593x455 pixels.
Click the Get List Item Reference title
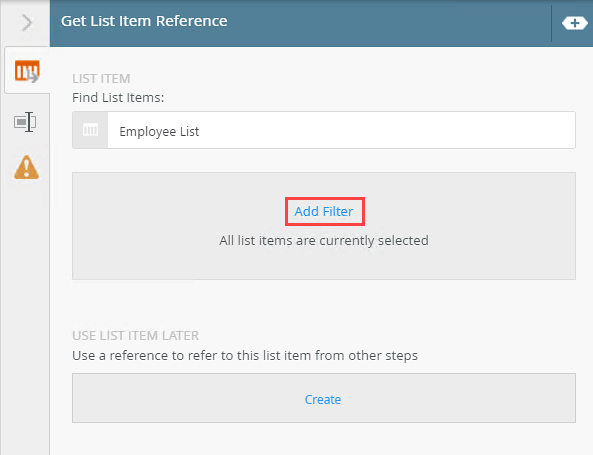click(x=144, y=21)
